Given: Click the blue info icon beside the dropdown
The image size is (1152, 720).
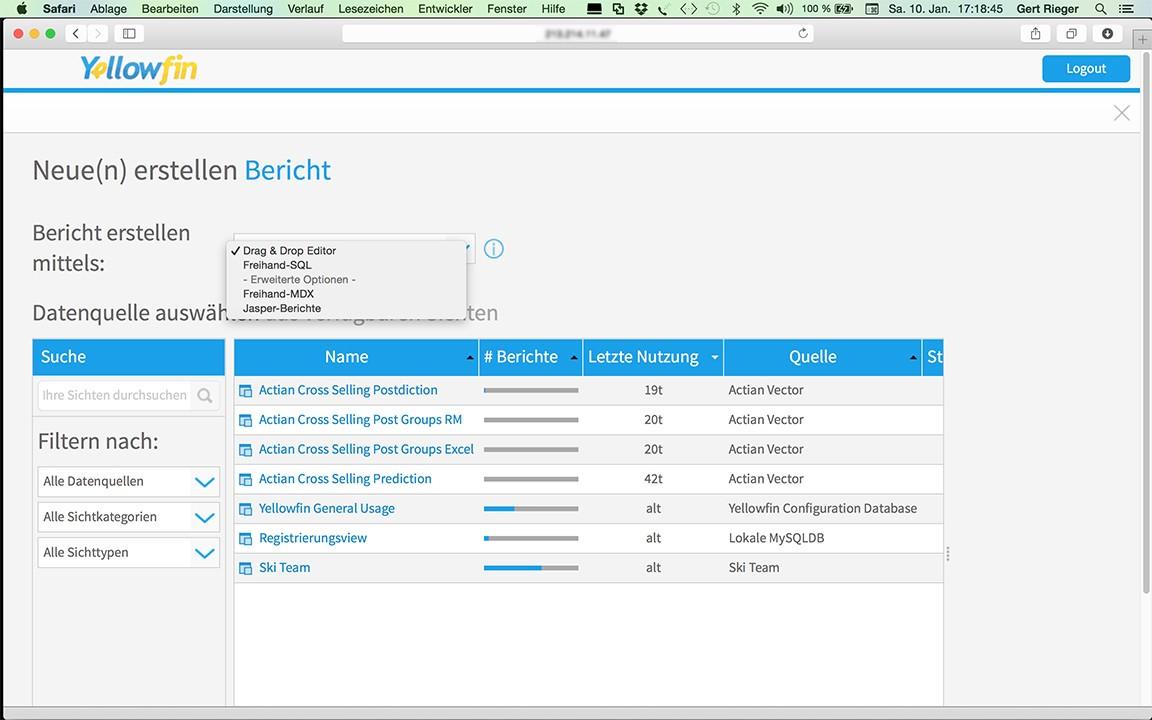Looking at the screenshot, I should point(494,249).
